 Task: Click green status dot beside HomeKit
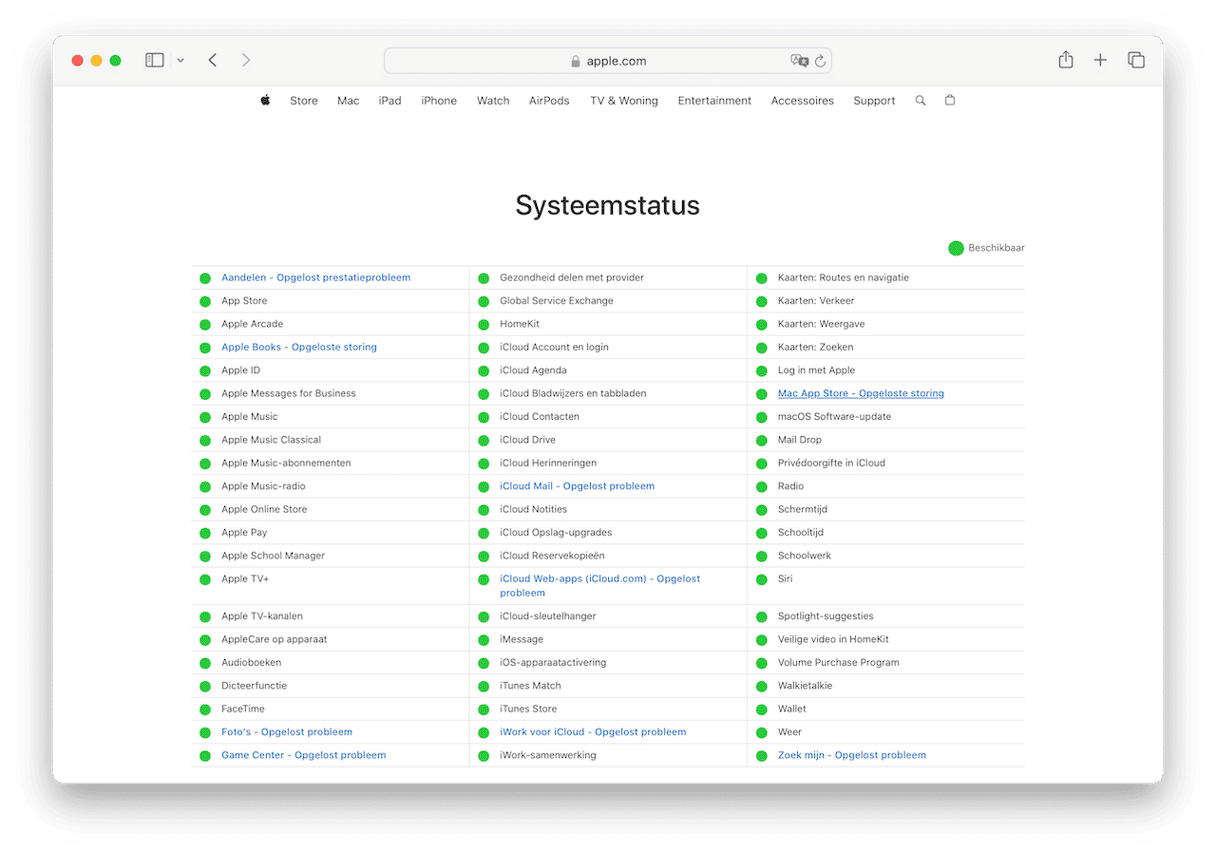tap(483, 324)
